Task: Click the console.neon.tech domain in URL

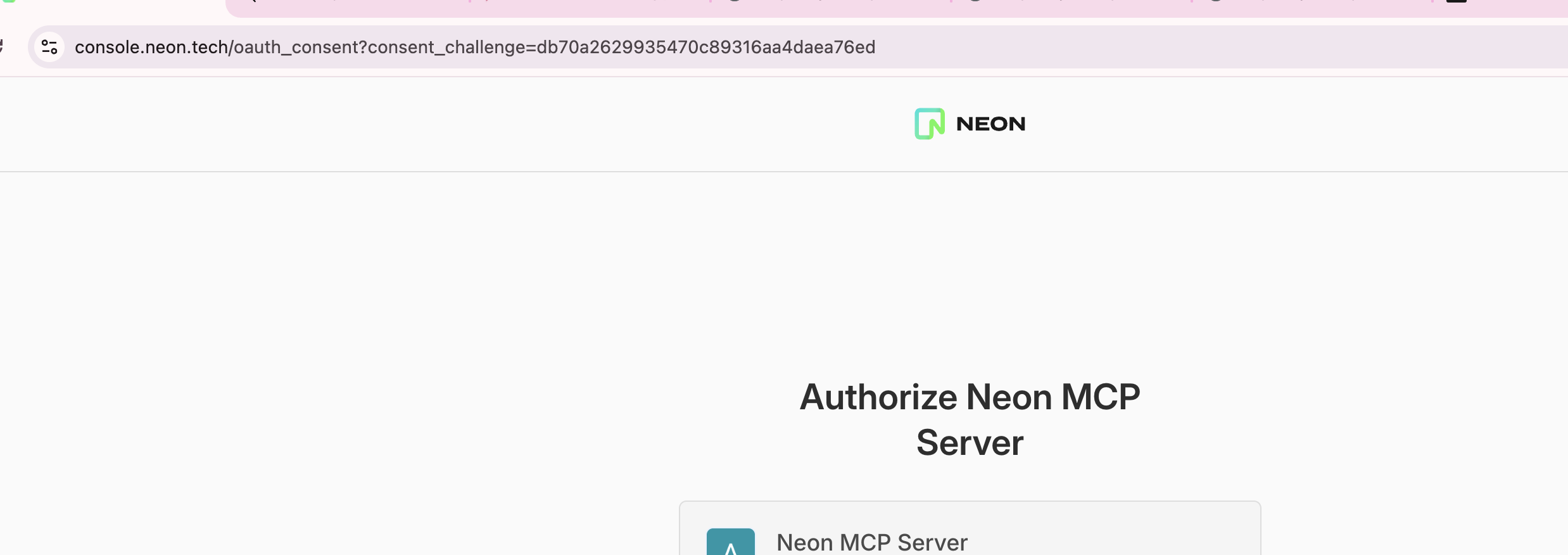Action: click(x=151, y=47)
